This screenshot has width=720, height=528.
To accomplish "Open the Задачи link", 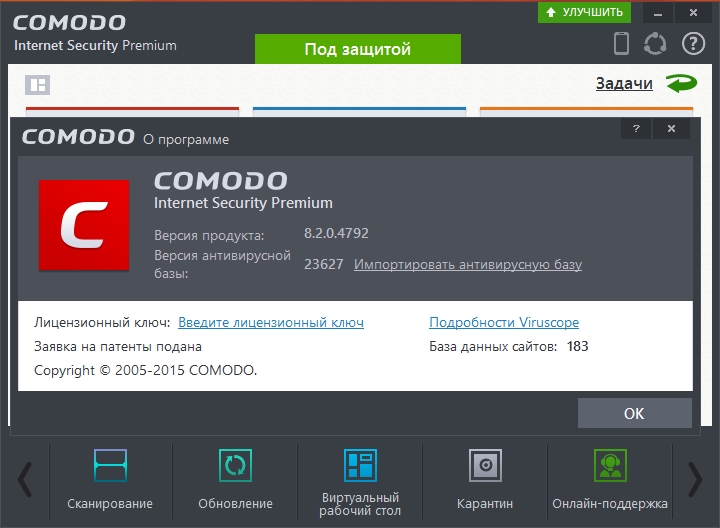I will coord(624,84).
